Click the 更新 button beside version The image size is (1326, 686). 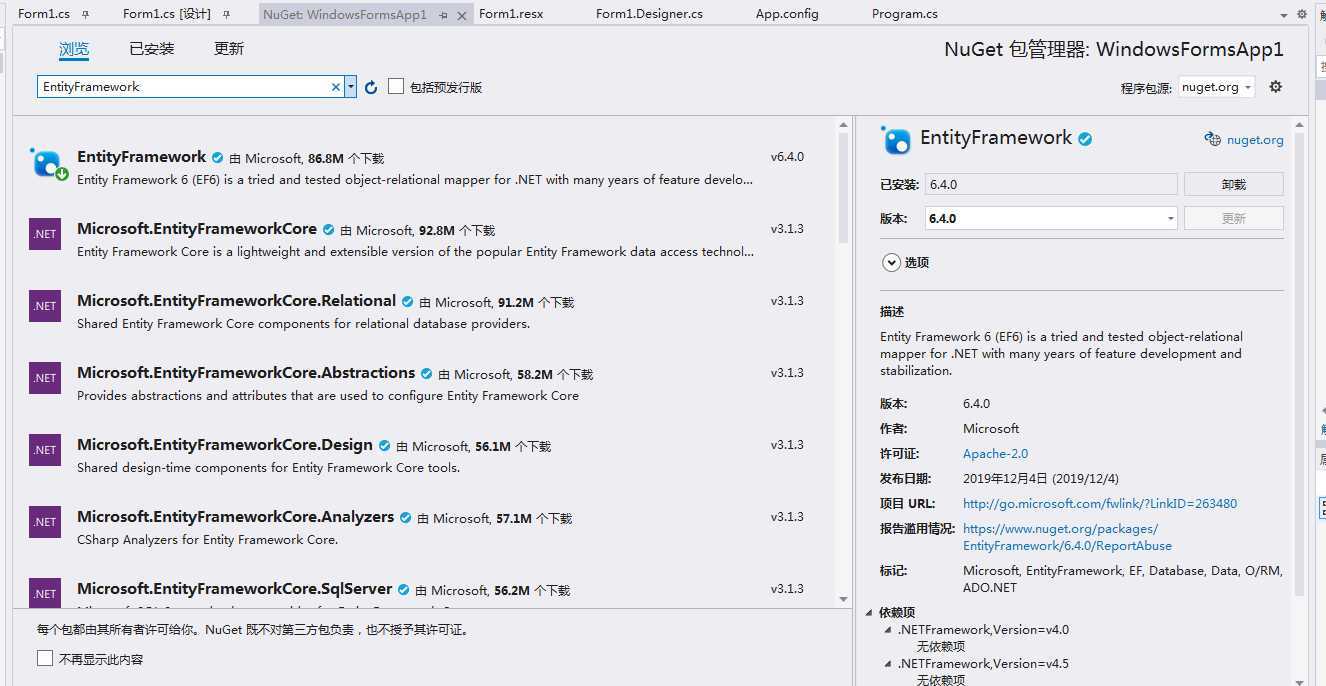1233,218
